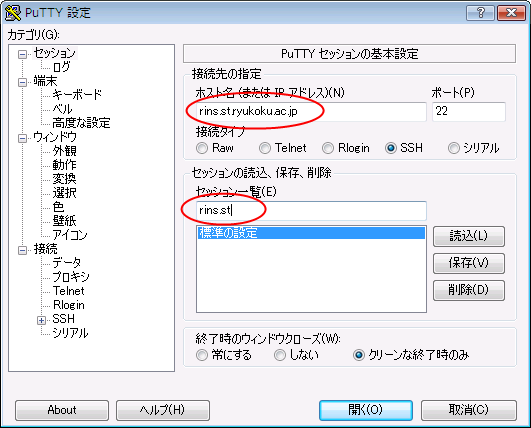This screenshot has height=428, width=531.
Task: Open the キーボード settings category
Action: [77, 94]
